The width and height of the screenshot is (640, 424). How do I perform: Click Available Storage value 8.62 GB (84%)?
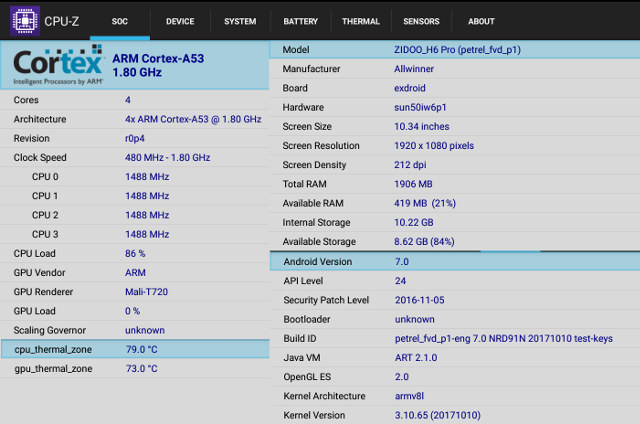(x=424, y=242)
